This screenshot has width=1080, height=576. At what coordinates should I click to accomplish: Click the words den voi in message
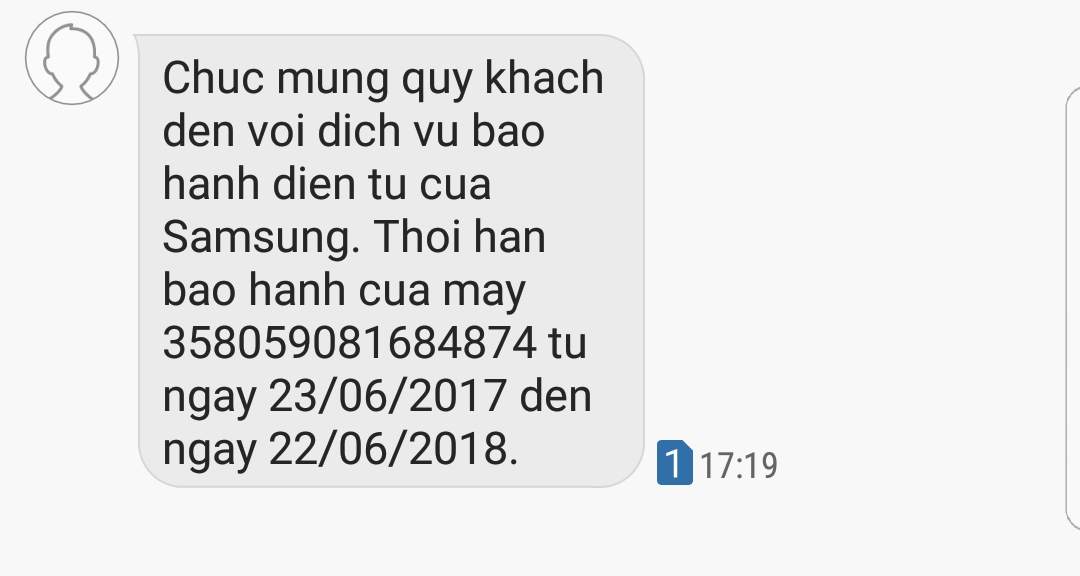pyautogui.click(x=233, y=130)
